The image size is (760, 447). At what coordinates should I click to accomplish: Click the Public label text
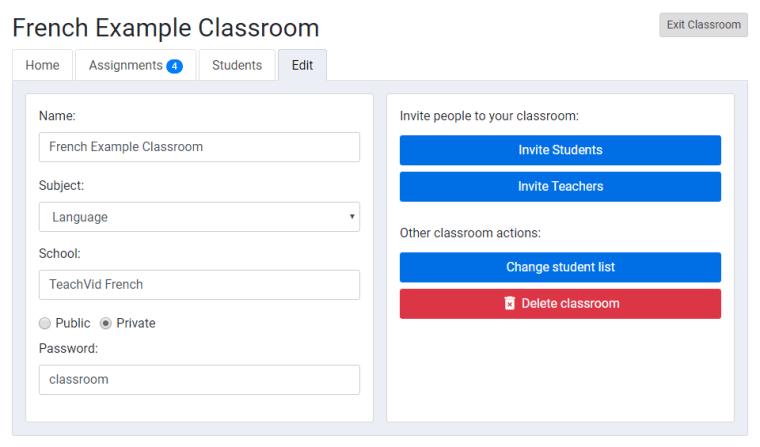pyautogui.click(x=73, y=323)
